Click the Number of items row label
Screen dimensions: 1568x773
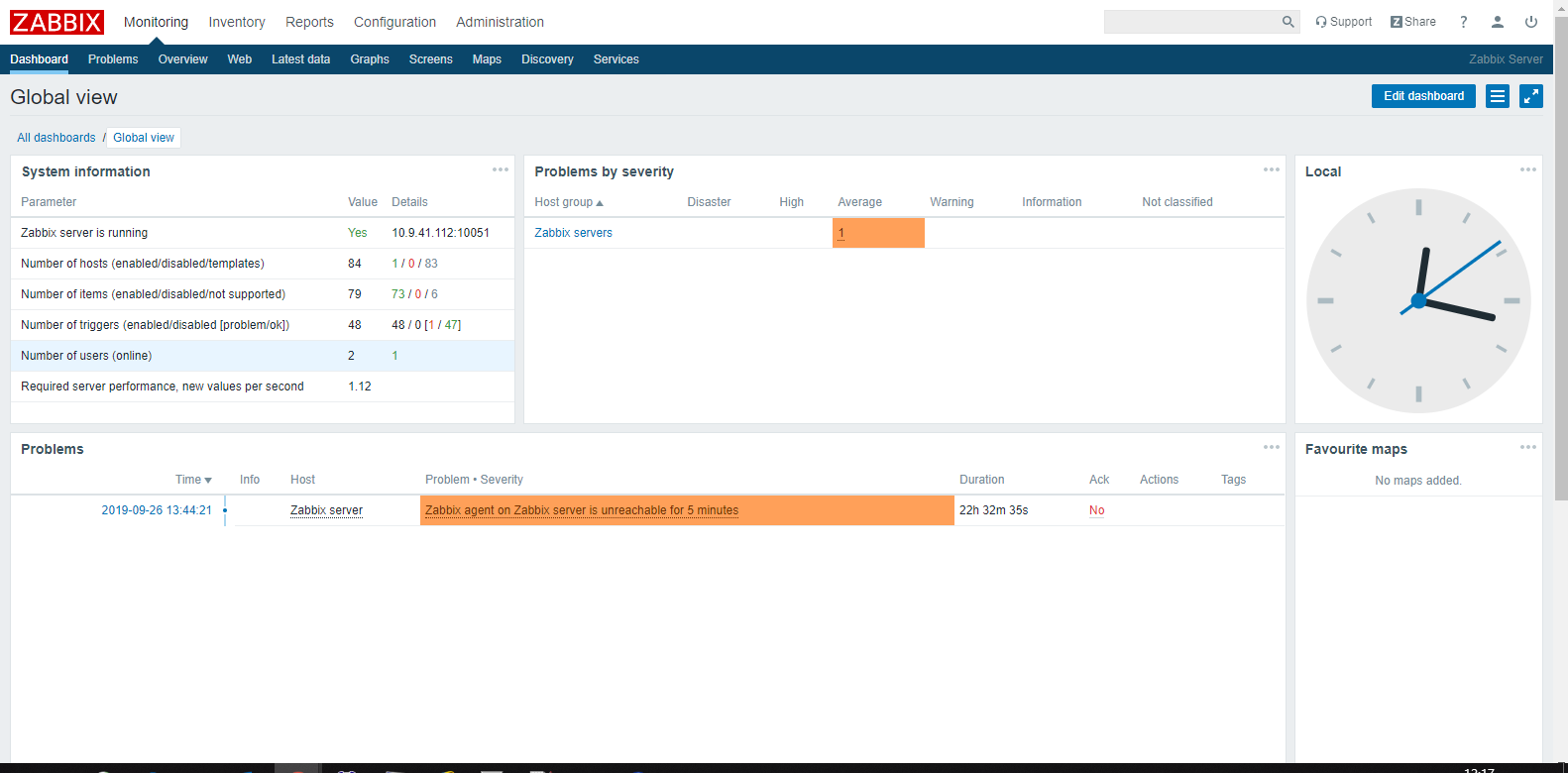click(153, 294)
